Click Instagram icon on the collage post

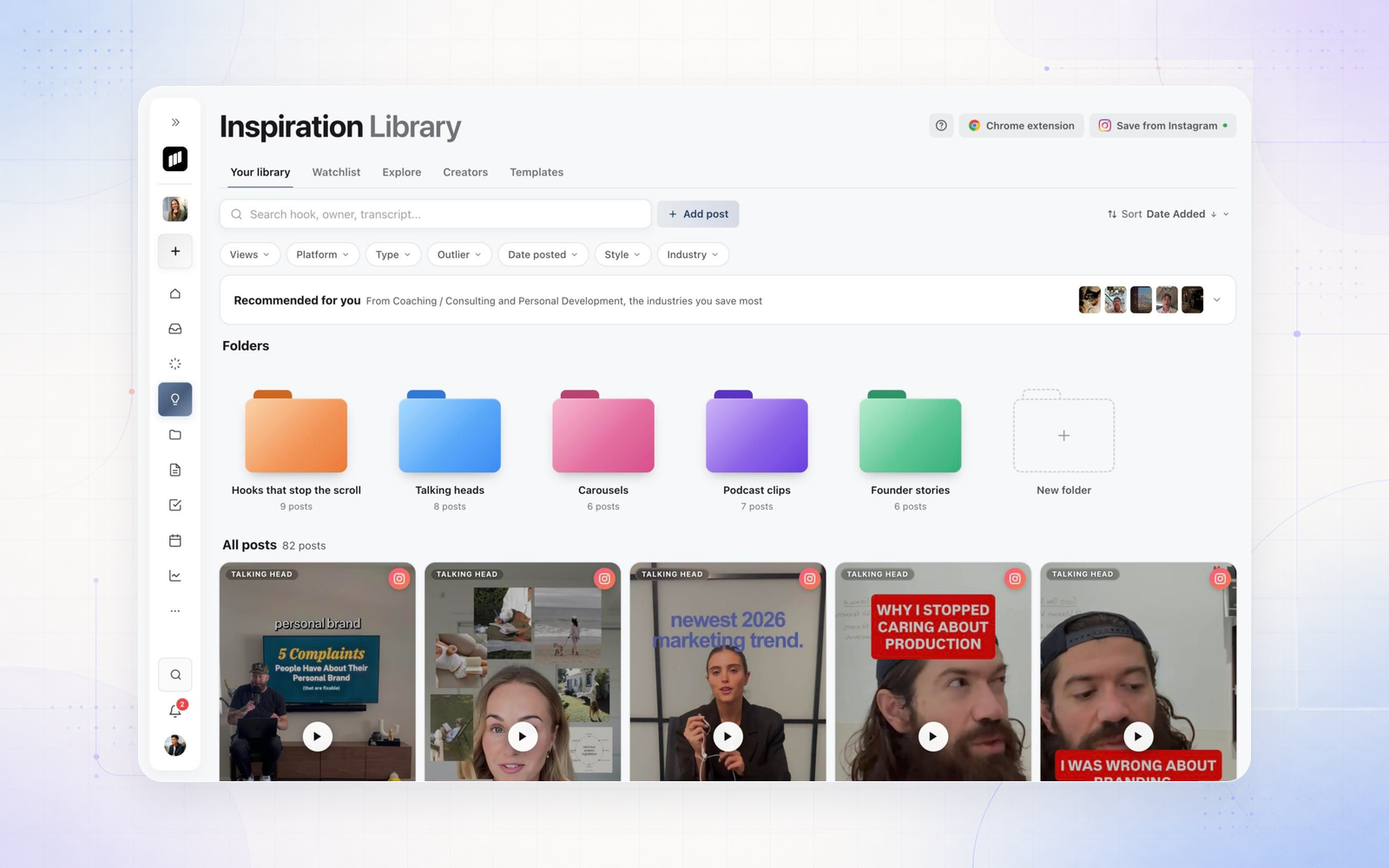point(604,579)
